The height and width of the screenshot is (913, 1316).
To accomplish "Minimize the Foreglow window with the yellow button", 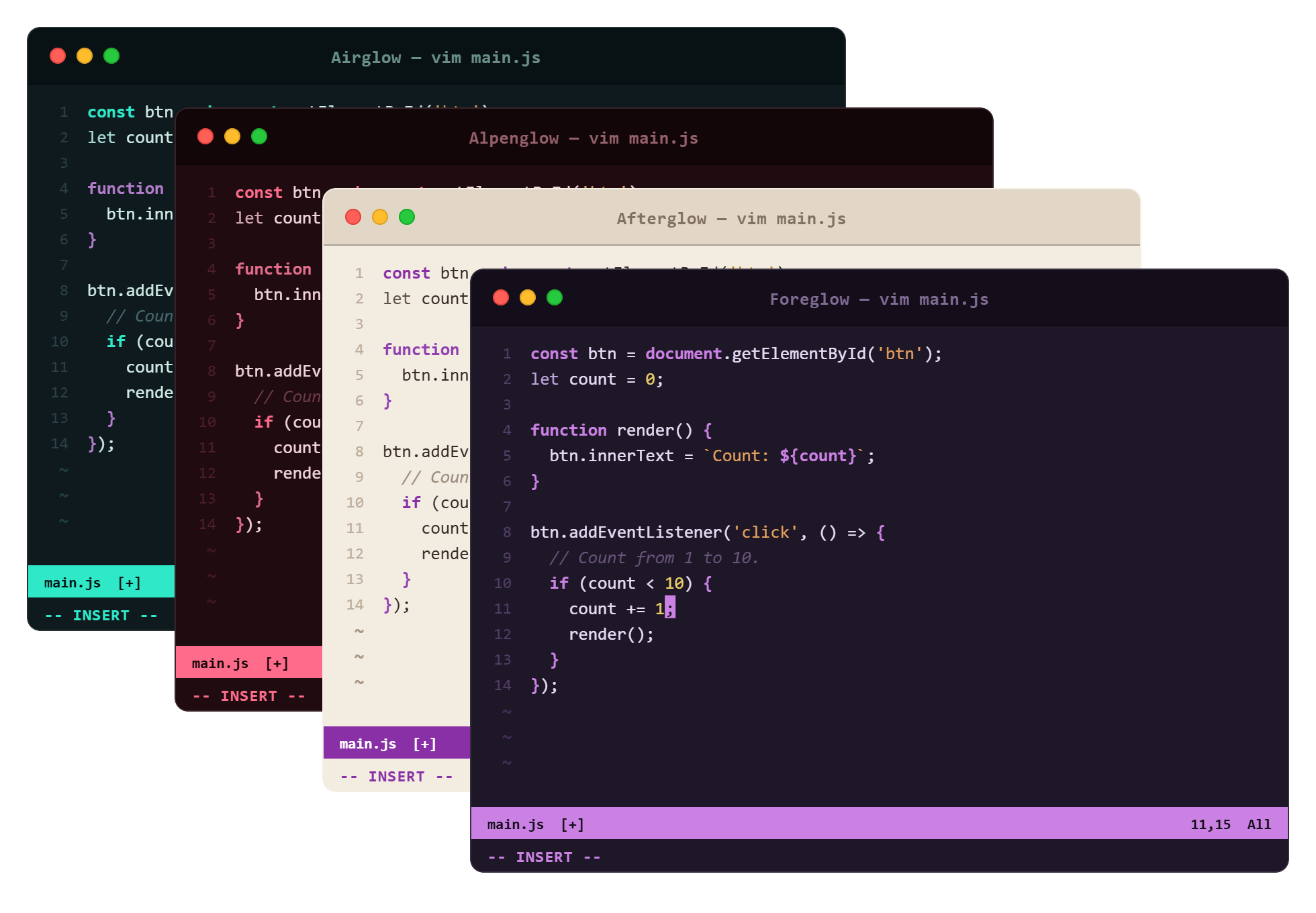I will pyautogui.click(x=528, y=297).
